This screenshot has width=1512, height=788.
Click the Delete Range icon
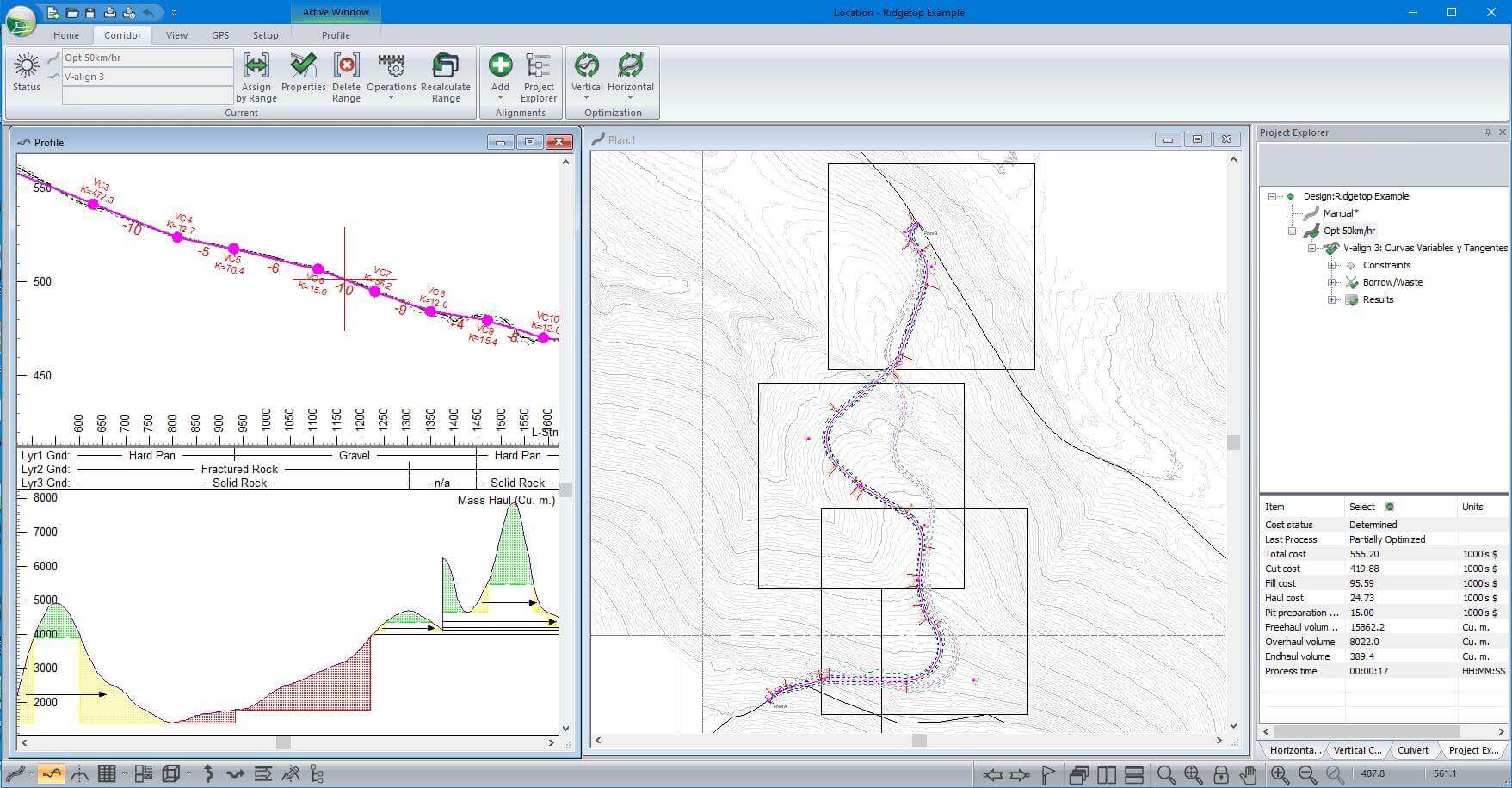pos(346,66)
